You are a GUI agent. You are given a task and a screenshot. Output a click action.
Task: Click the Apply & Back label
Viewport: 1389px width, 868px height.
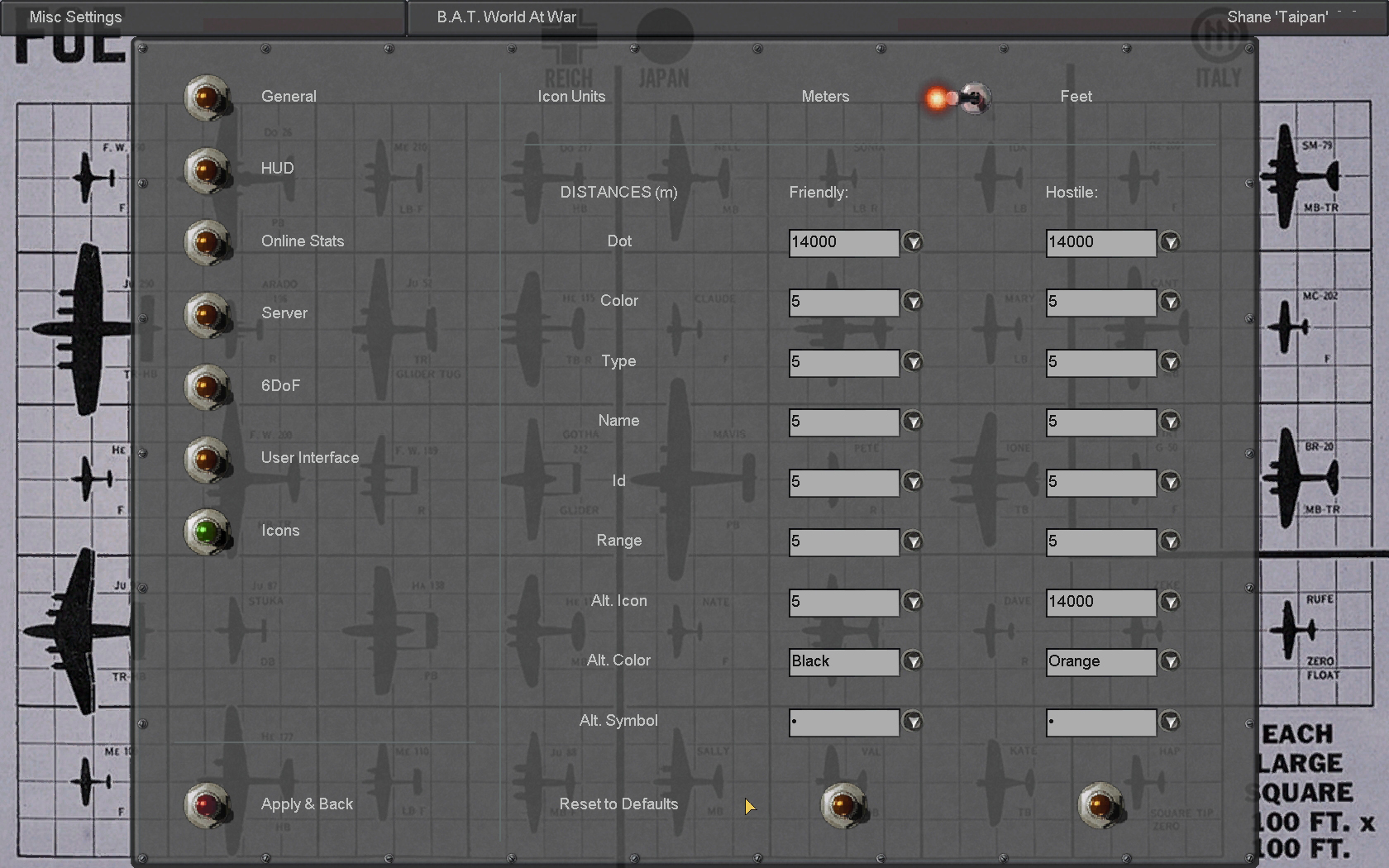click(307, 804)
